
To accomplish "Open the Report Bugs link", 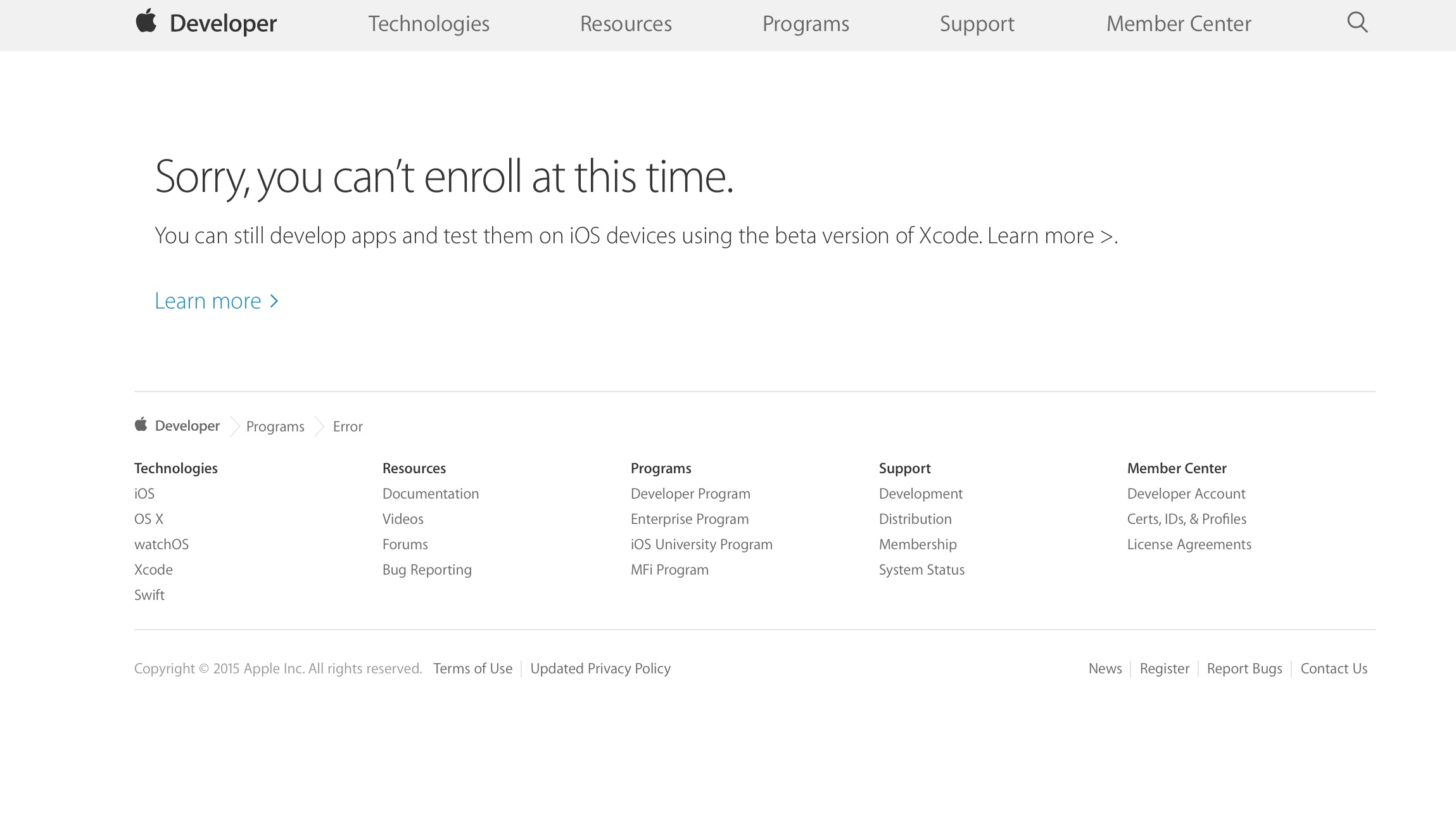I will point(1244,668).
